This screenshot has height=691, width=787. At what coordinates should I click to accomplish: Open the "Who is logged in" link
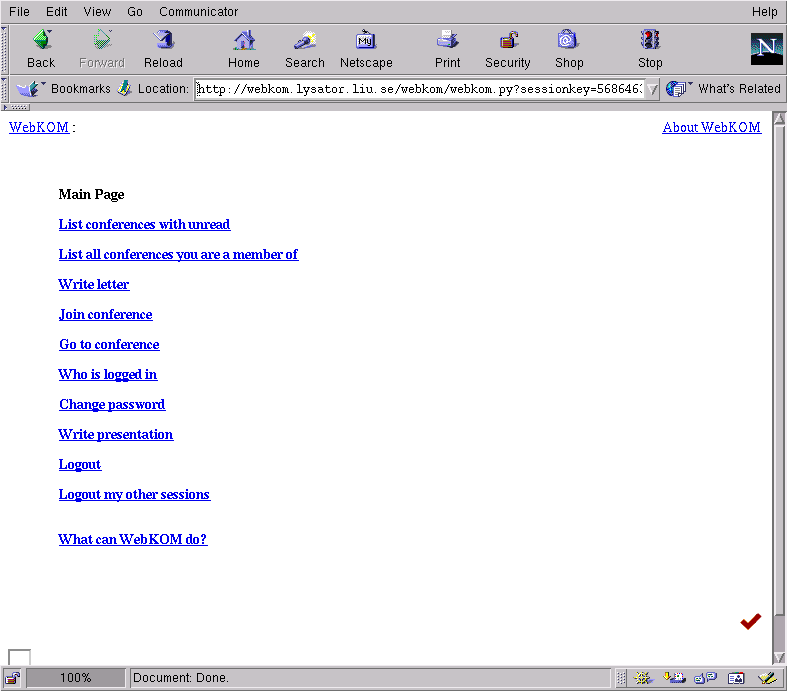pos(107,375)
